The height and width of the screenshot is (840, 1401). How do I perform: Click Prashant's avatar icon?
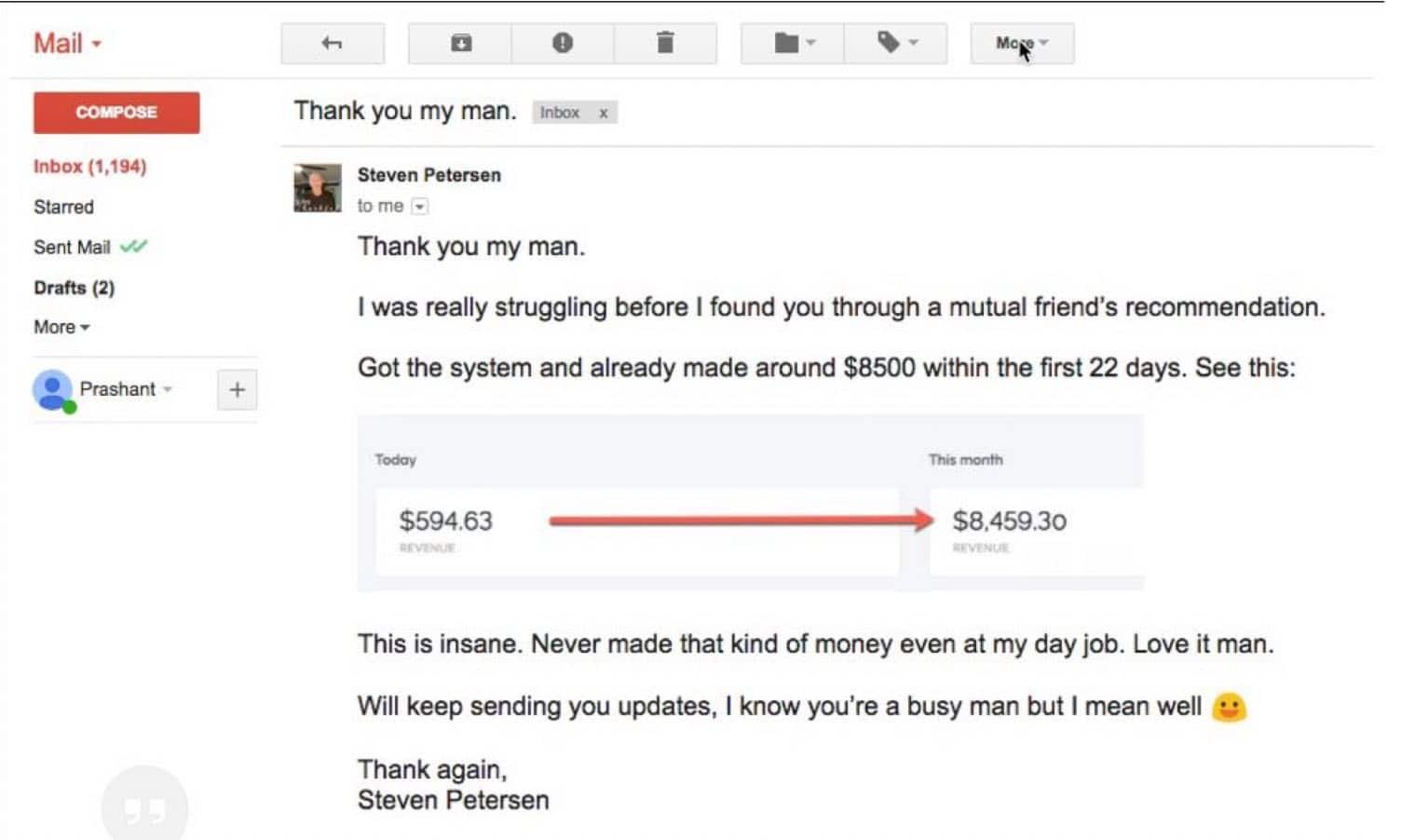[x=53, y=390]
